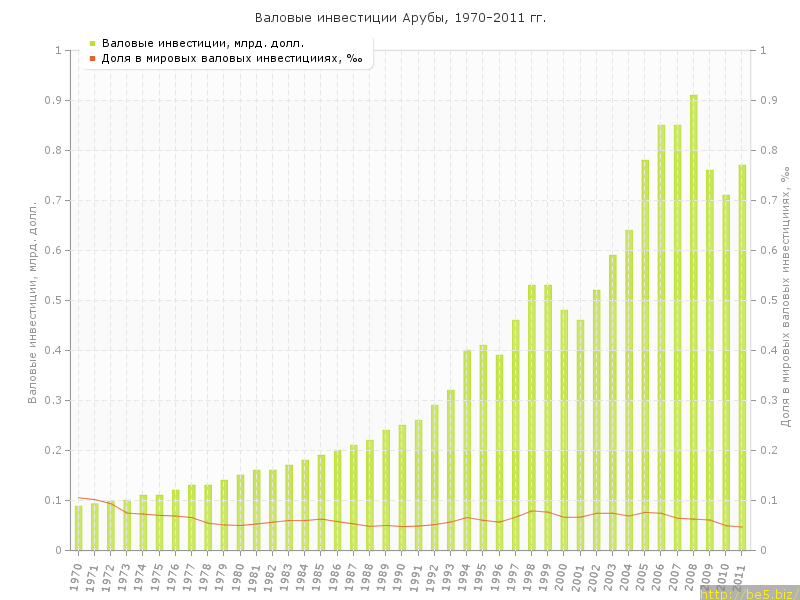
Task: Toggle the 'Доля в мировых валовых инвестициях' legend entry
Action: (232, 59)
